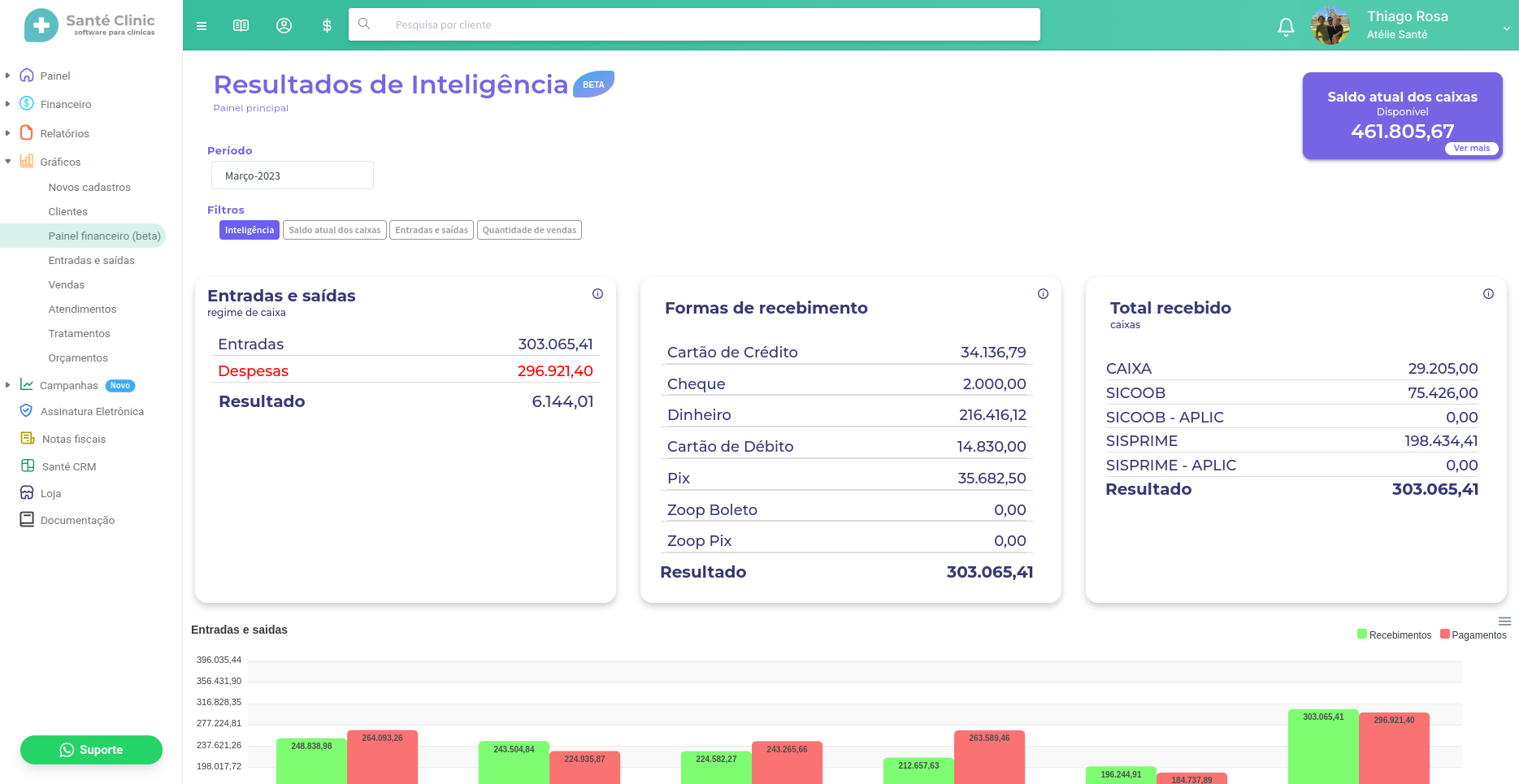Select Novos cadastros in the sidebar

click(x=89, y=188)
